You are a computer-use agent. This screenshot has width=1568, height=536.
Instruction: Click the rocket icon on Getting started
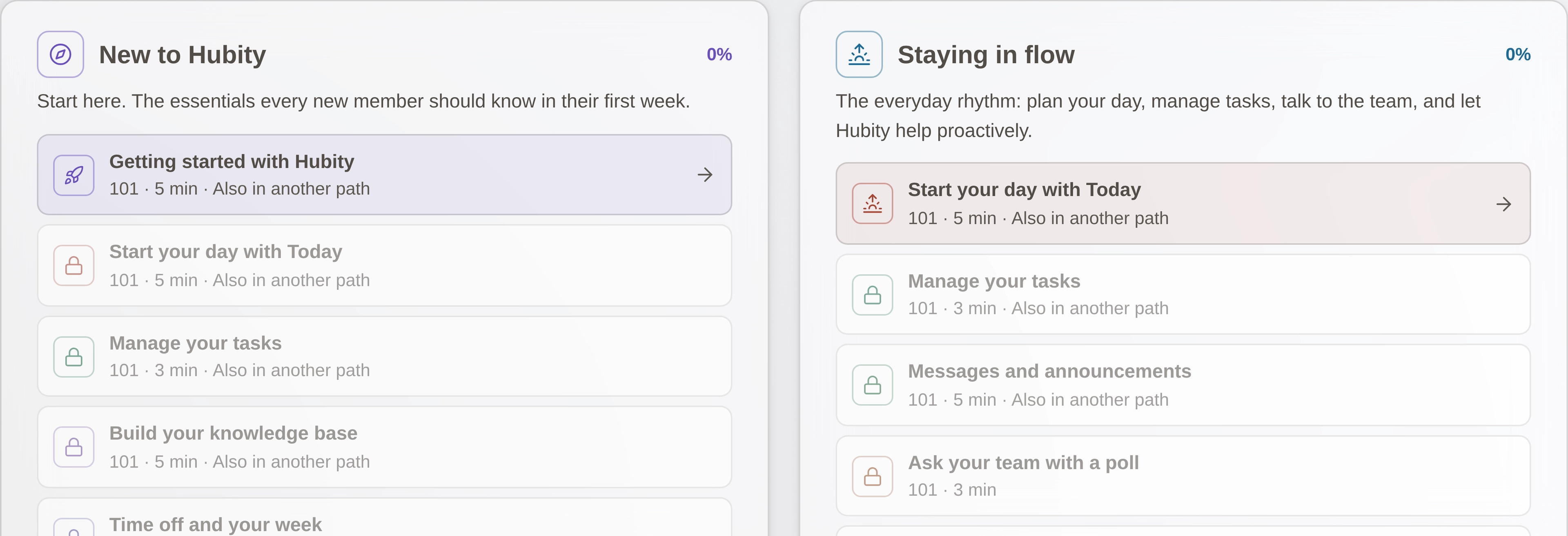(73, 175)
